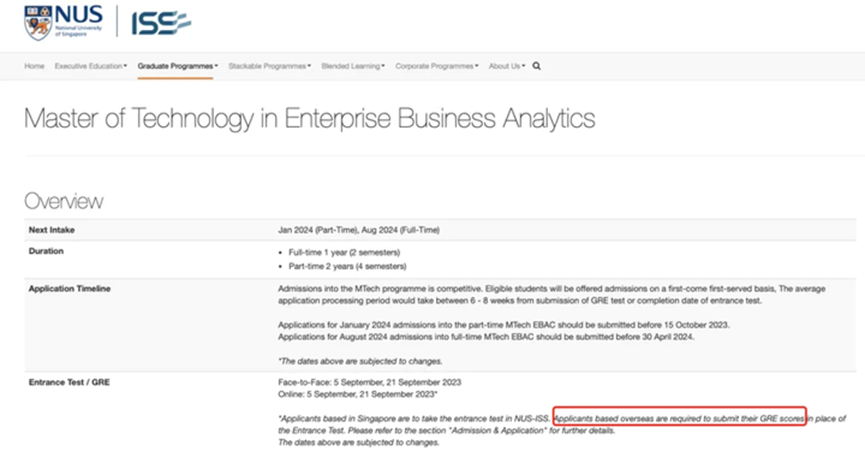Click the Application Timeline row label

(69, 289)
